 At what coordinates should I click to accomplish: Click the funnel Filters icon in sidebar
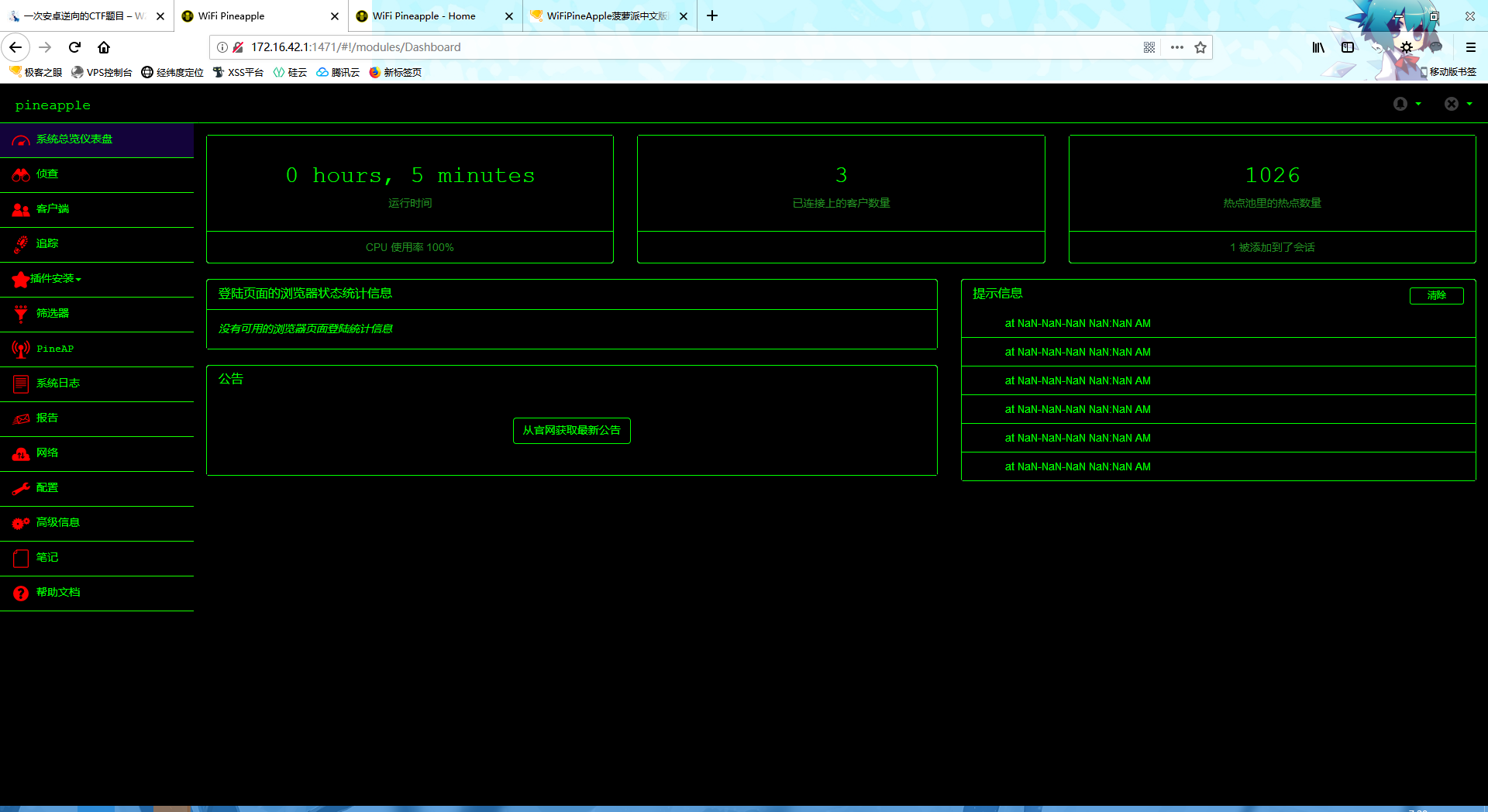click(x=21, y=314)
